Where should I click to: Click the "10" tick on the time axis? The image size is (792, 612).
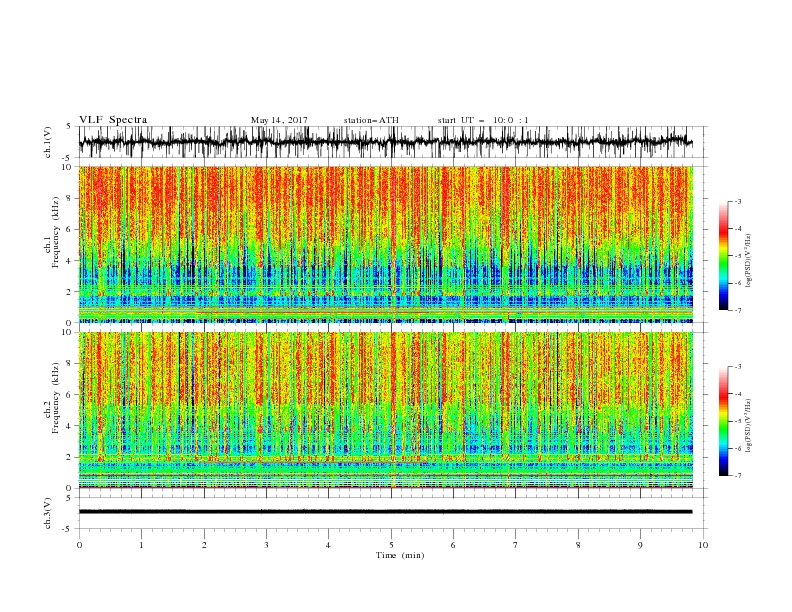click(x=704, y=545)
